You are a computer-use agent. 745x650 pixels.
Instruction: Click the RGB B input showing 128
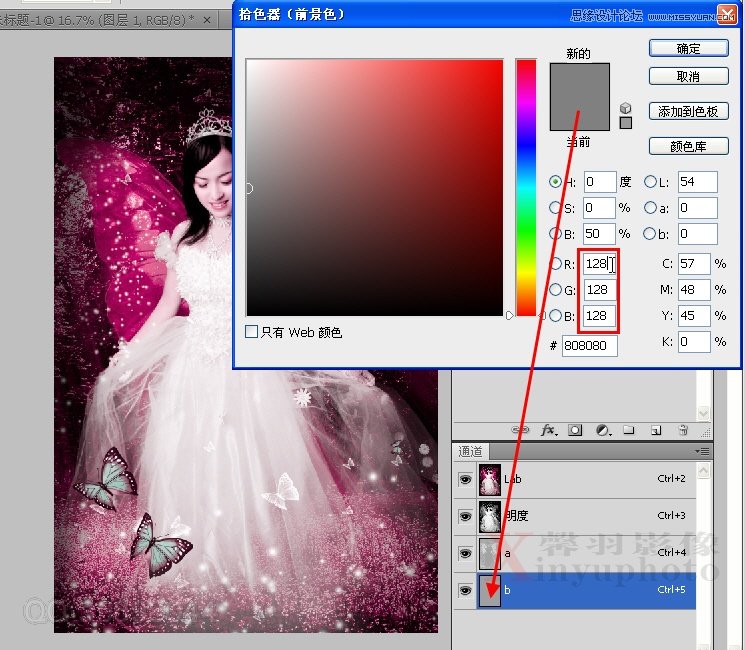tap(600, 315)
